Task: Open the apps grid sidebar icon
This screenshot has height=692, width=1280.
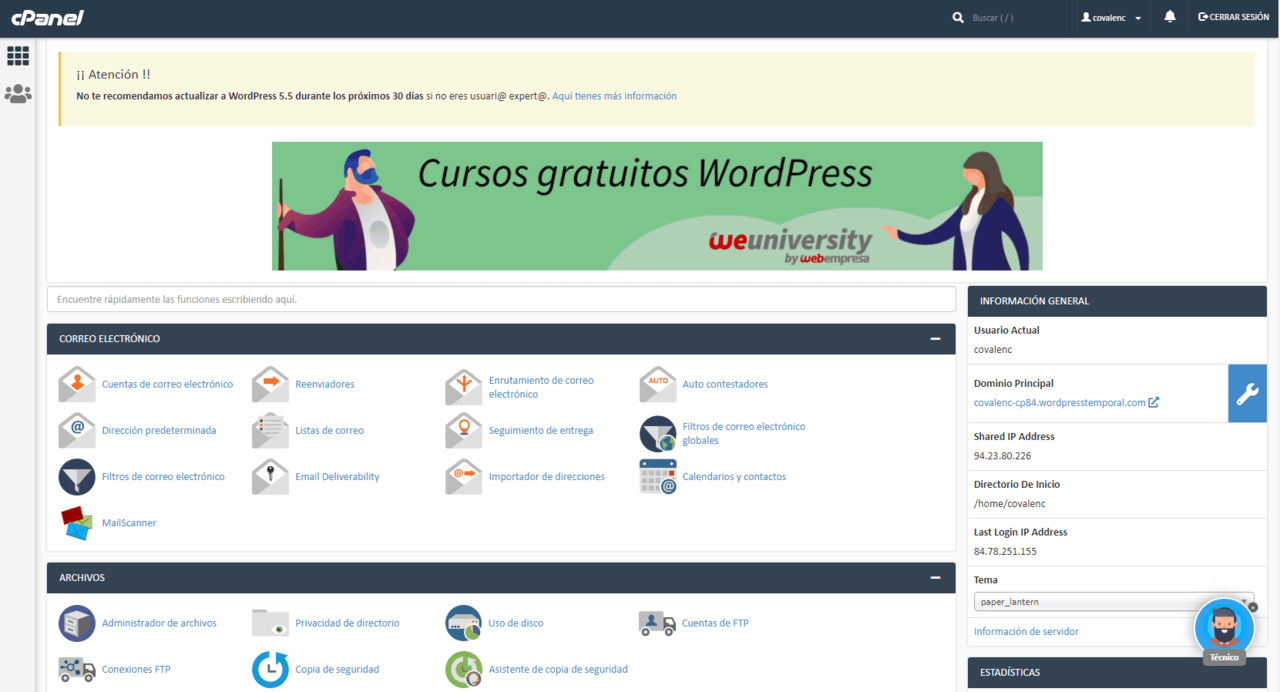Action: [18, 56]
